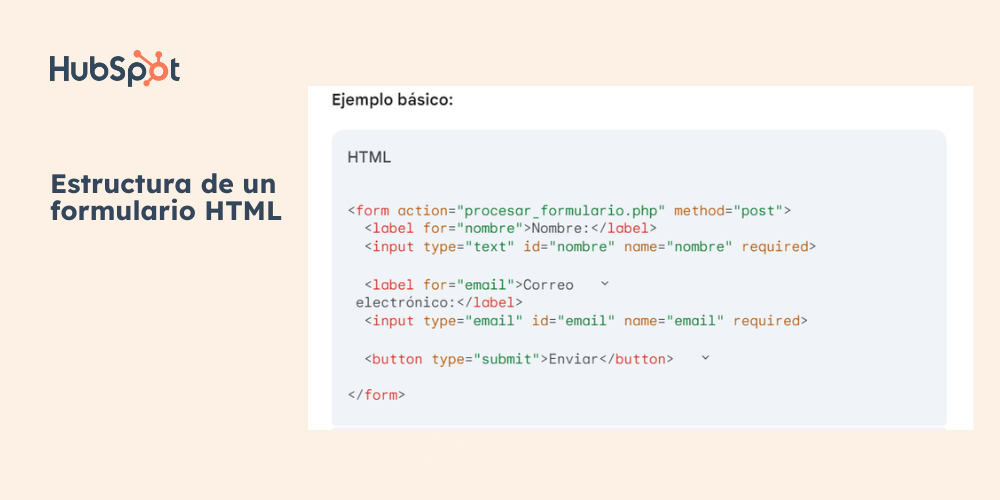Click the required attribute on nombre input
The width and height of the screenshot is (1000, 500).
pyautogui.click(x=775, y=246)
